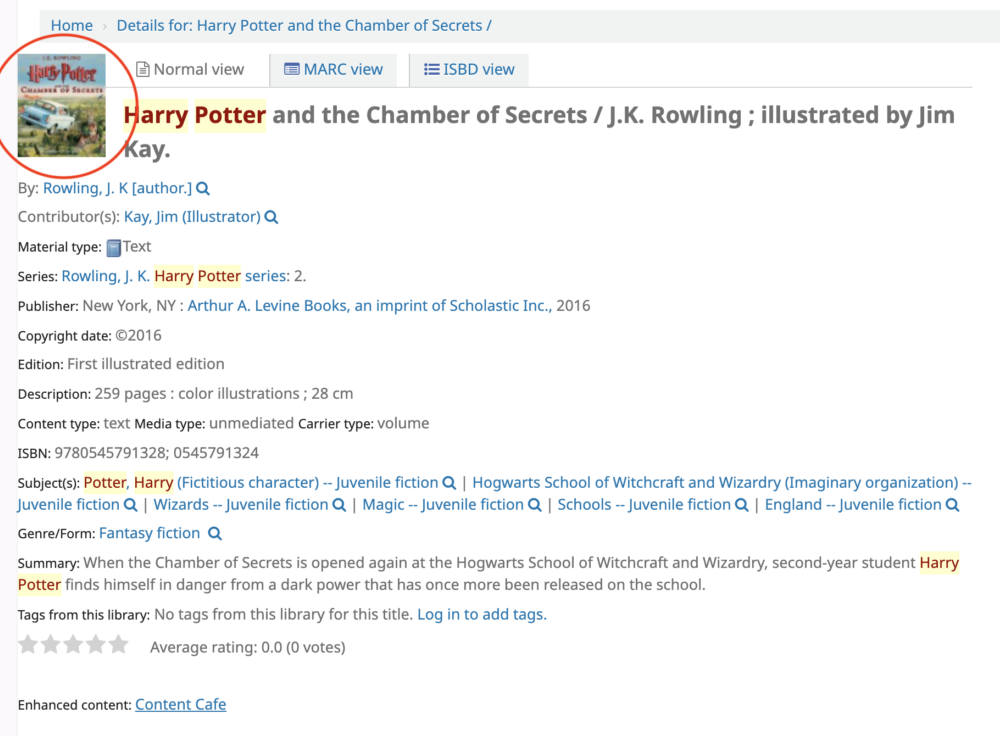The height and width of the screenshot is (736, 1000).
Task: Switch to MARC view tab
Action: (x=334, y=70)
